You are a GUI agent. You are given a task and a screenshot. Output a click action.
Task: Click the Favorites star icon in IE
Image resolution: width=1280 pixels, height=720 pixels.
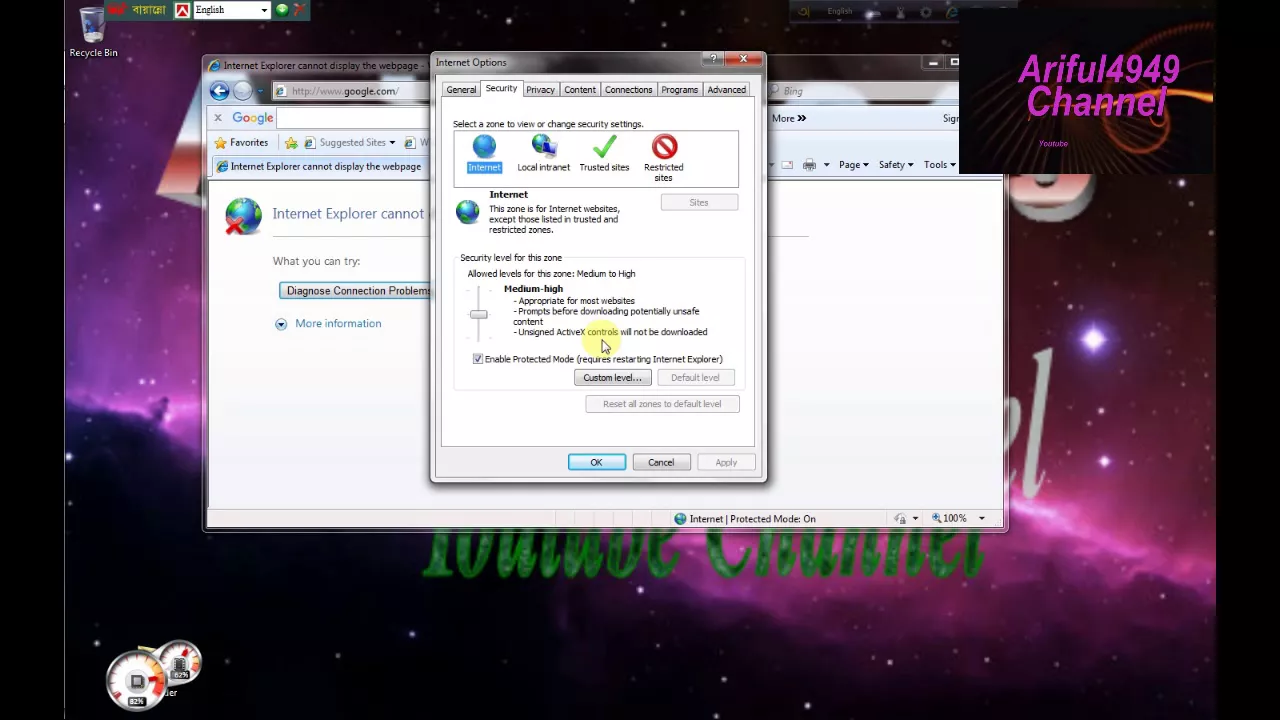221,143
